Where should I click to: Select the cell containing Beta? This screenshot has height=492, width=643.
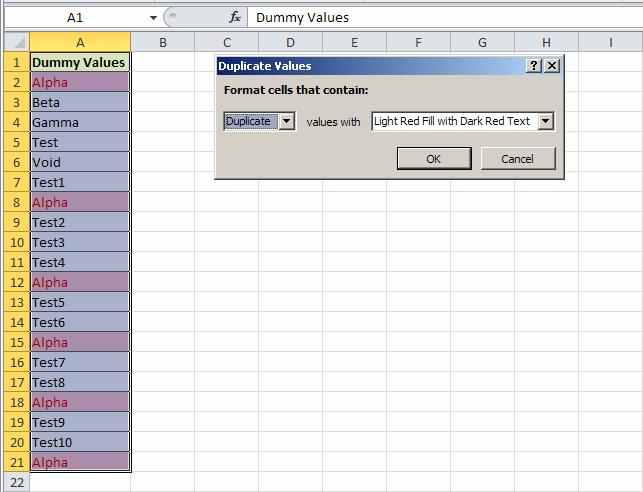point(80,102)
